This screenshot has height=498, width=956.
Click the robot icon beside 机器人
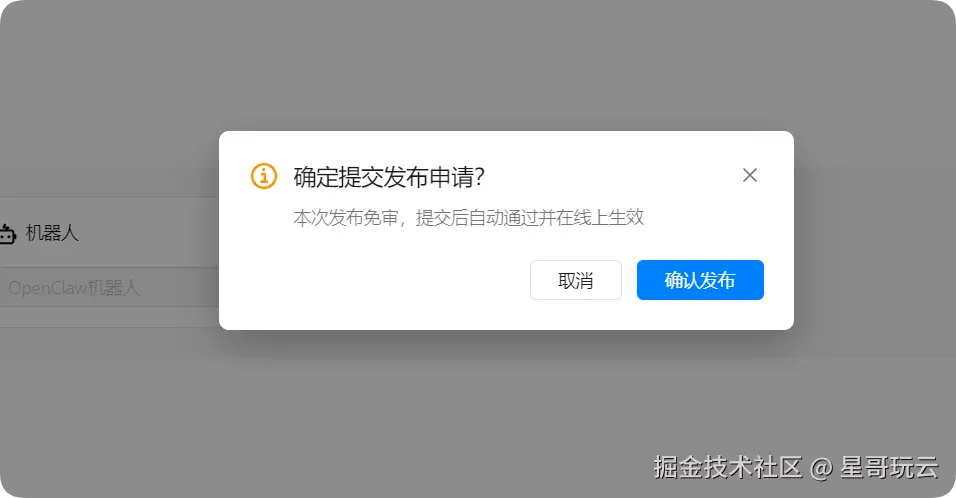7,233
